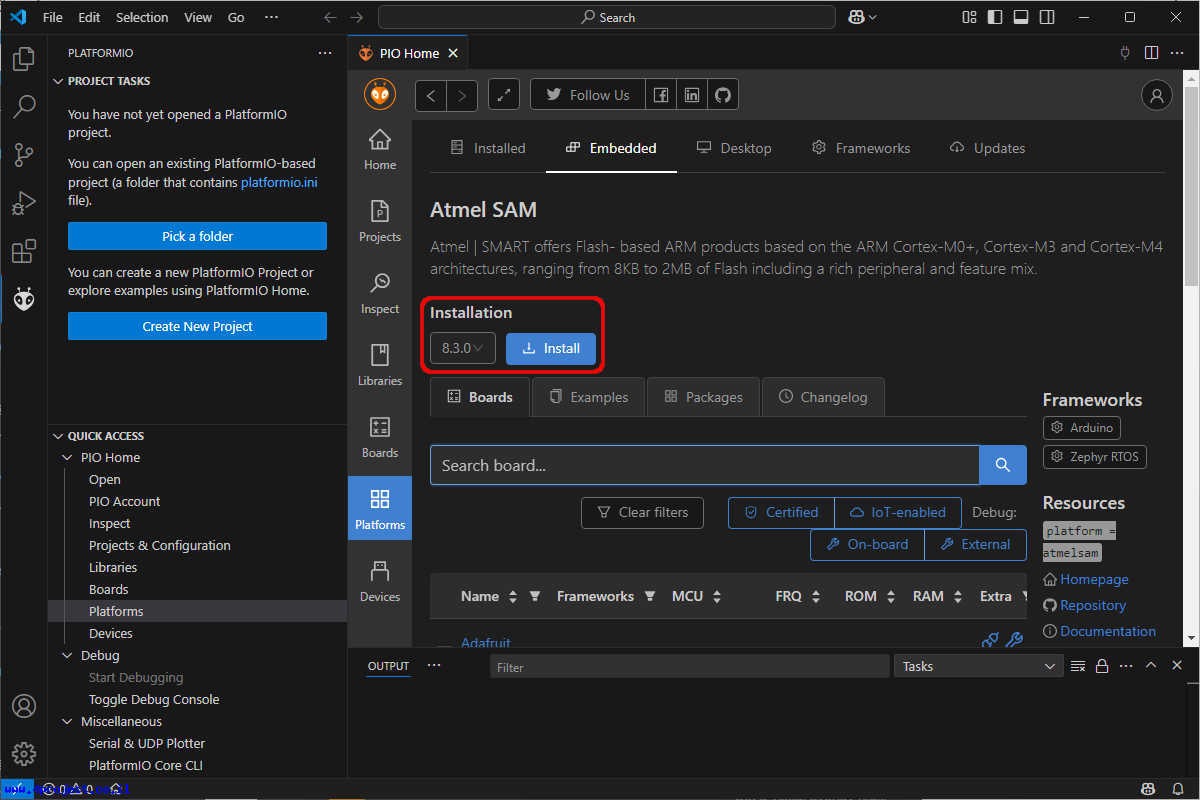The width and height of the screenshot is (1200, 800).
Task: Open Libraries in PIO Home sidebar
Action: click(380, 365)
